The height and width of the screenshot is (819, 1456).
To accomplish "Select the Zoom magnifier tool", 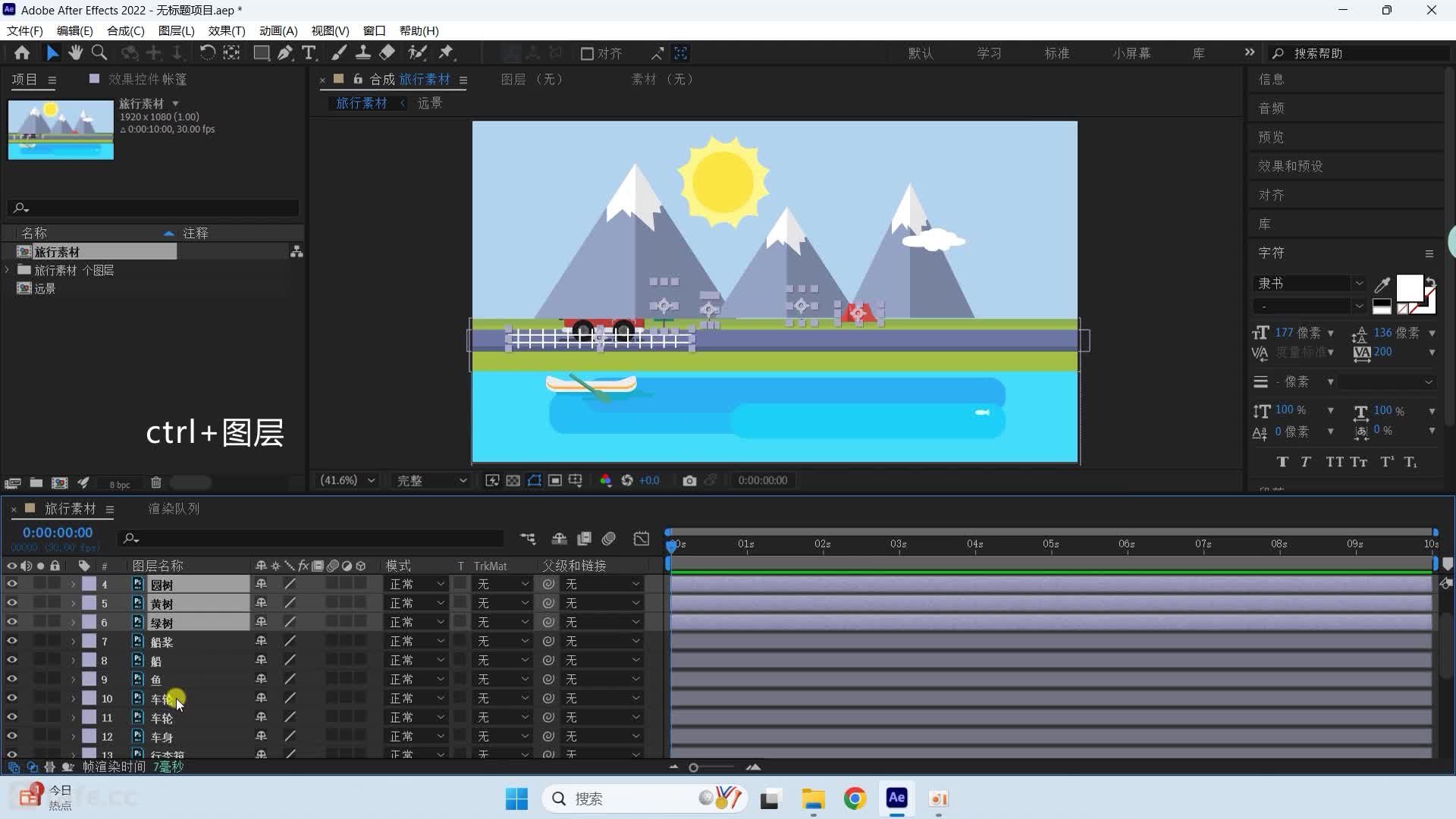I will (x=99, y=53).
